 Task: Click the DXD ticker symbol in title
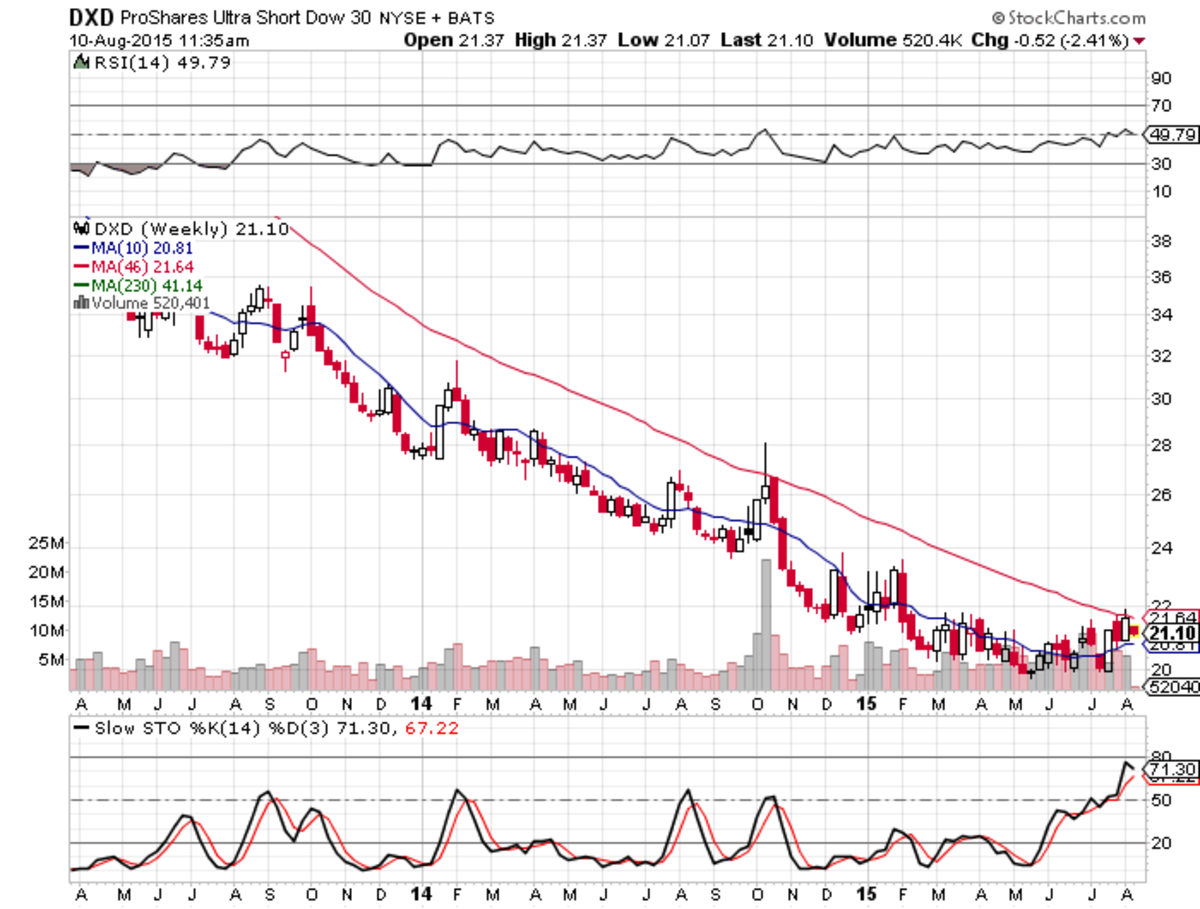pos(90,18)
